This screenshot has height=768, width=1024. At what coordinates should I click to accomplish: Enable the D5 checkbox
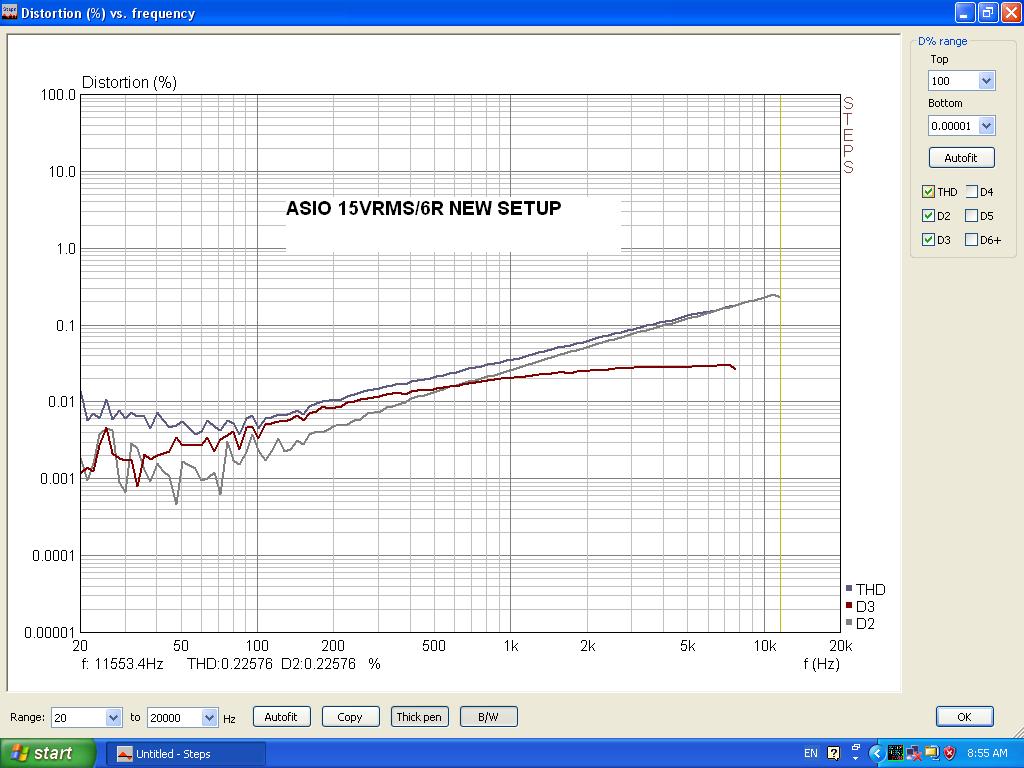coord(971,216)
